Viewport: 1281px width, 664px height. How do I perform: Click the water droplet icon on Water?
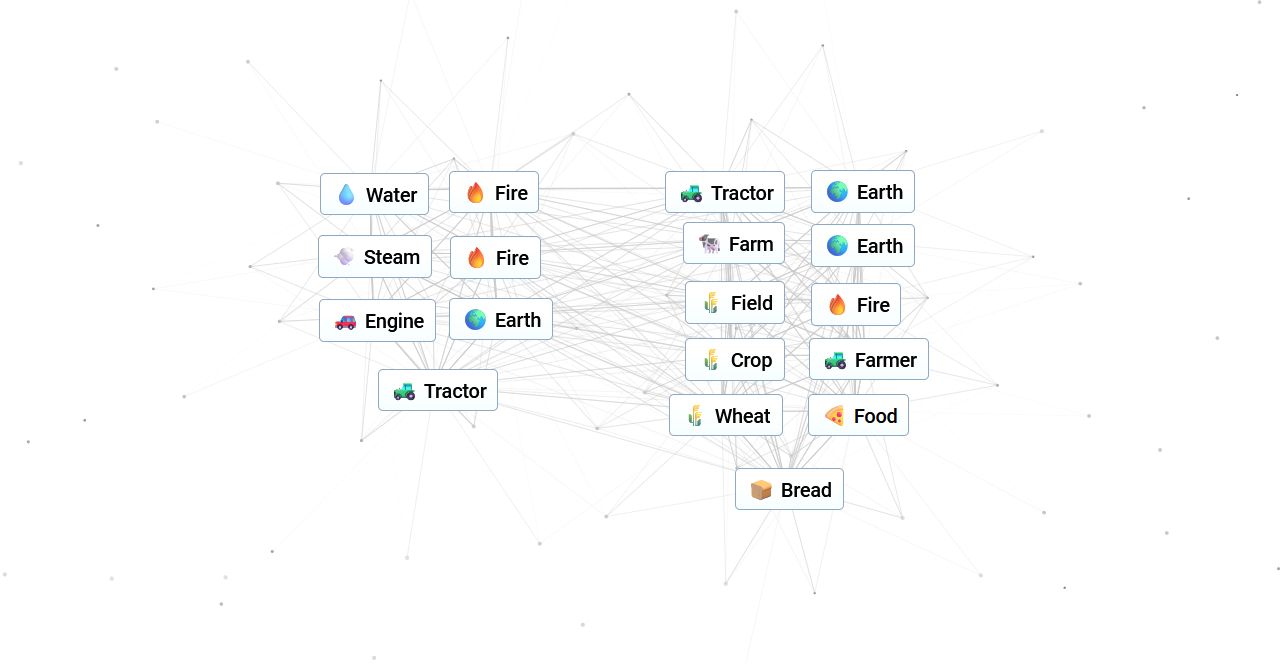pyautogui.click(x=346, y=195)
